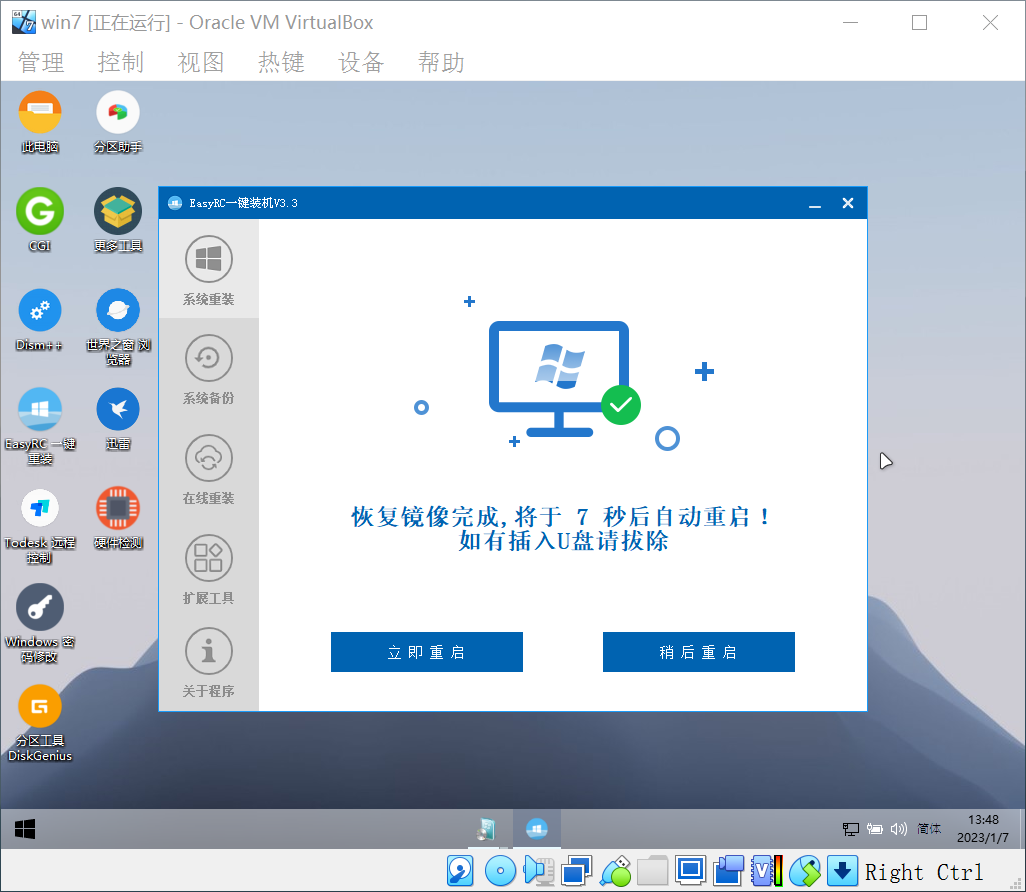Click the 稍后重启 button
This screenshot has height=892, width=1026.
tap(699, 652)
